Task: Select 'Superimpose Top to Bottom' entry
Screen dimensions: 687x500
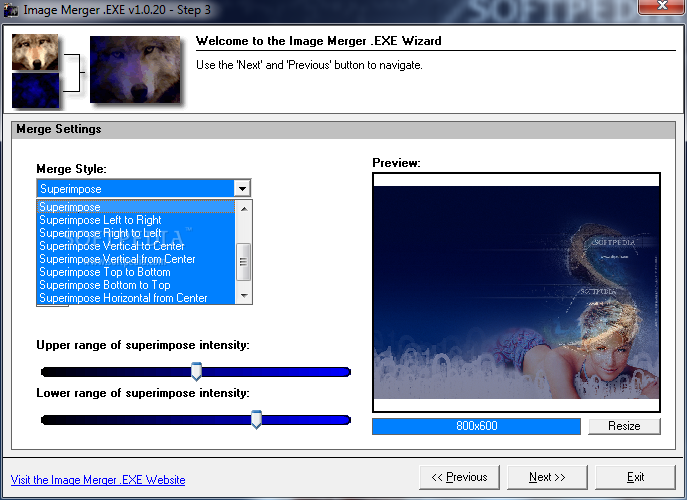Action: coord(136,272)
